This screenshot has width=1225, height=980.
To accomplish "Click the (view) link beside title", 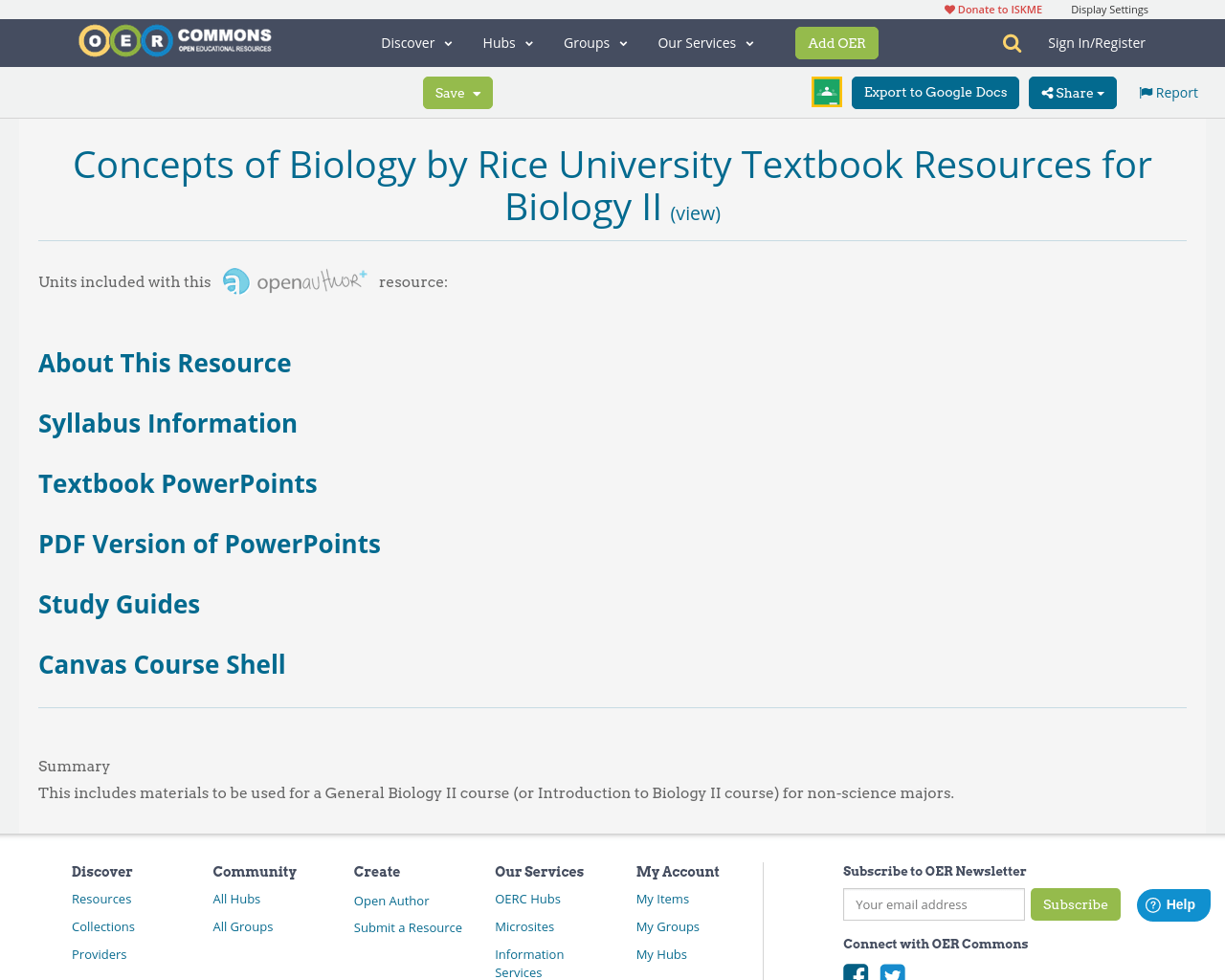I will (x=695, y=213).
